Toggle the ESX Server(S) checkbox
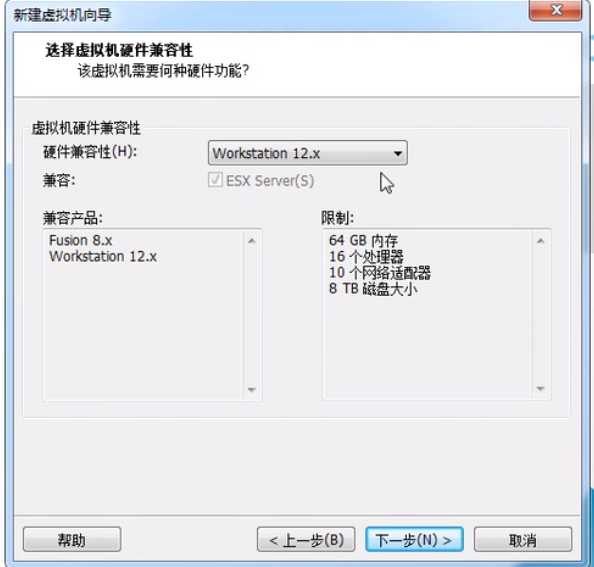This screenshot has width=594, height=567. pyautogui.click(x=215, y=180)
